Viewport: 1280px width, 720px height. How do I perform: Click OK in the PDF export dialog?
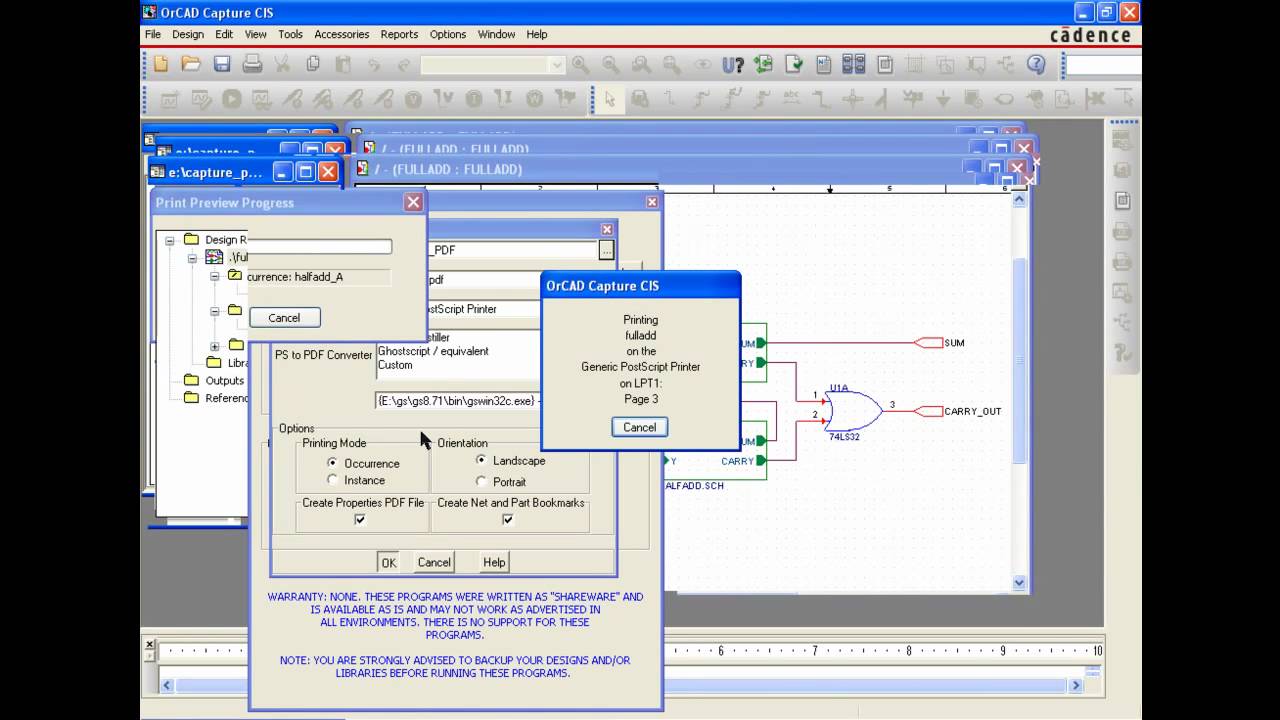coord(389,562)
